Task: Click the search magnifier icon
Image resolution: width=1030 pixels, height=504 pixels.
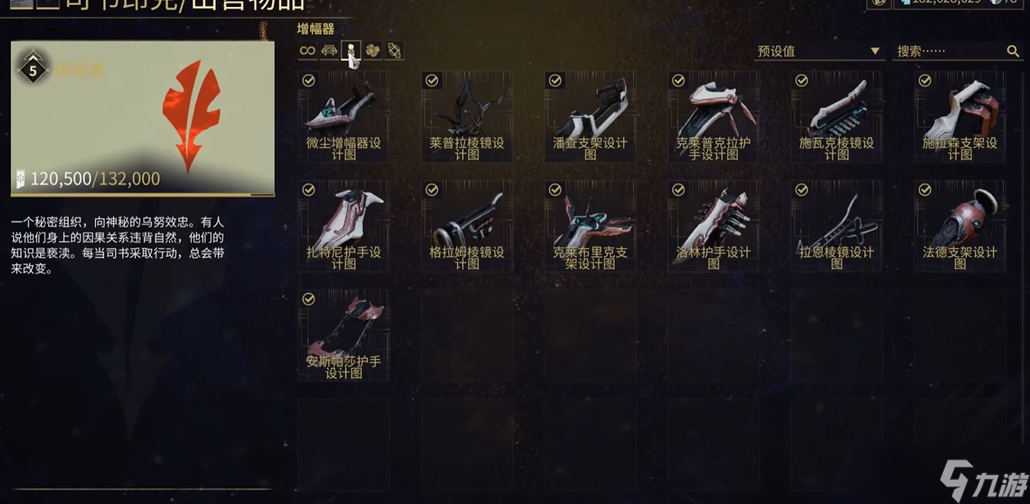Action: [x=1012, y=51]
